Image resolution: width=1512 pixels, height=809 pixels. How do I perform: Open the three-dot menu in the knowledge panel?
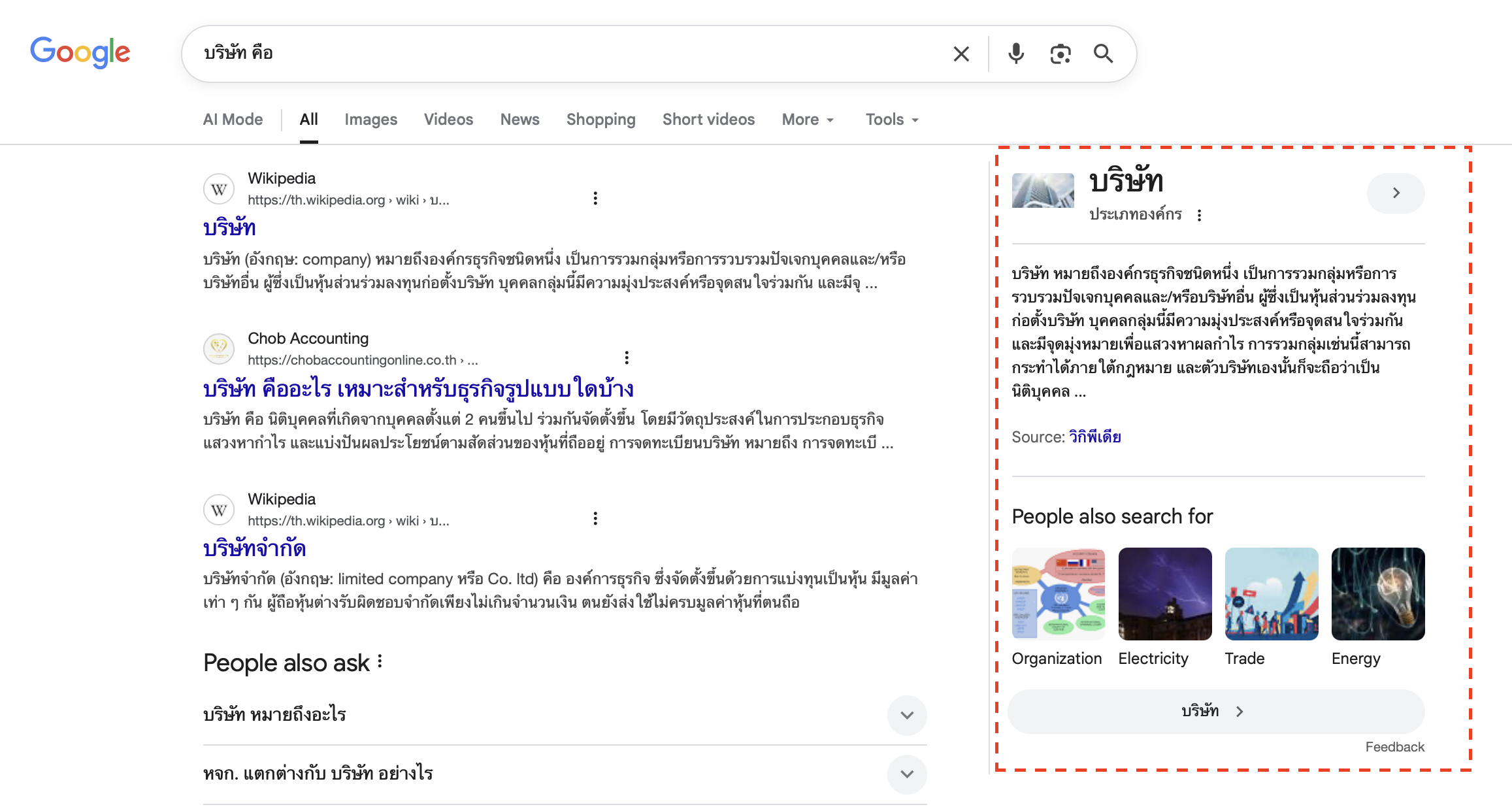tap(1200, 214)
